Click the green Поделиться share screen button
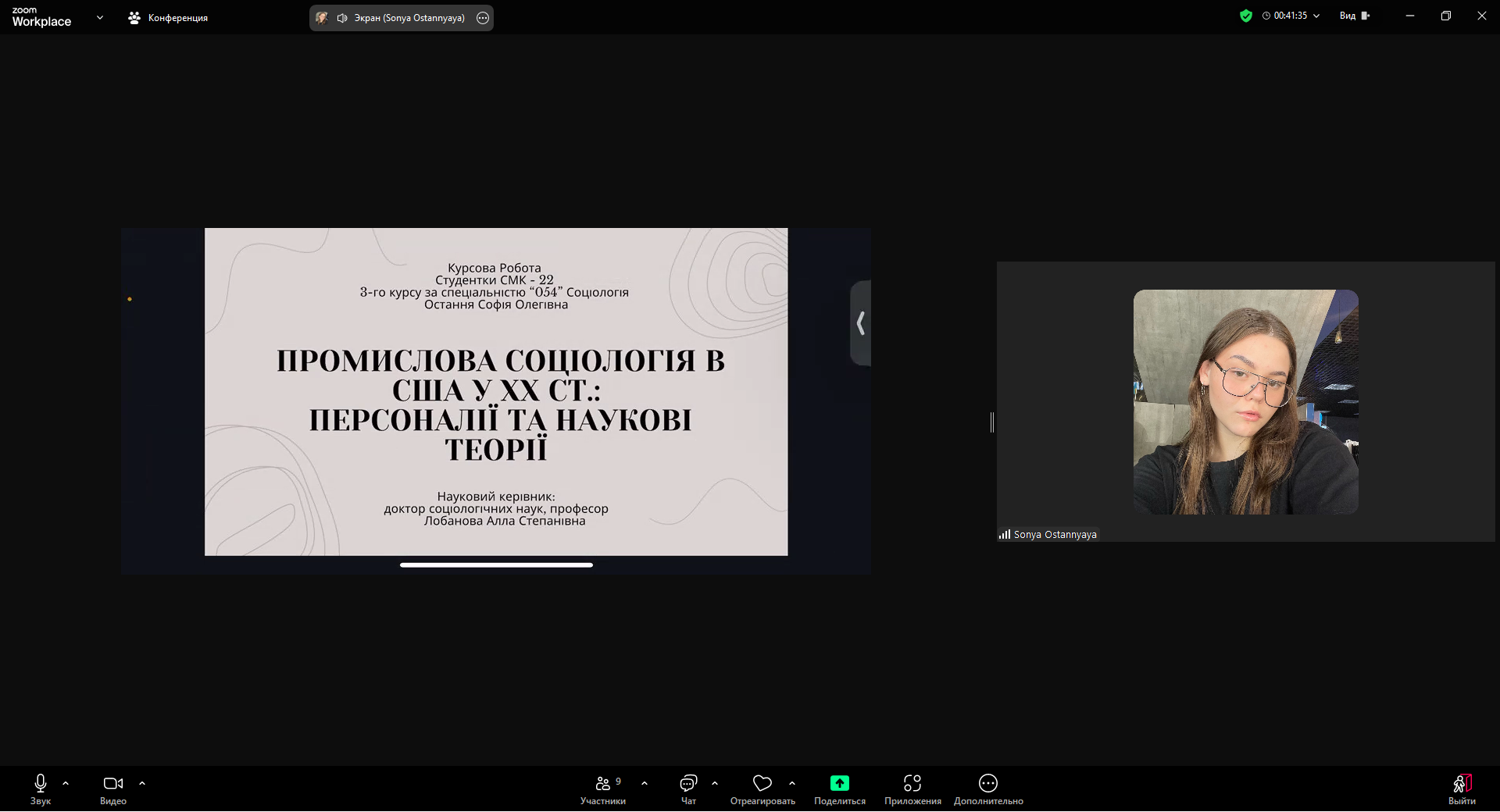1500x812 pixels. pos(840,783)
